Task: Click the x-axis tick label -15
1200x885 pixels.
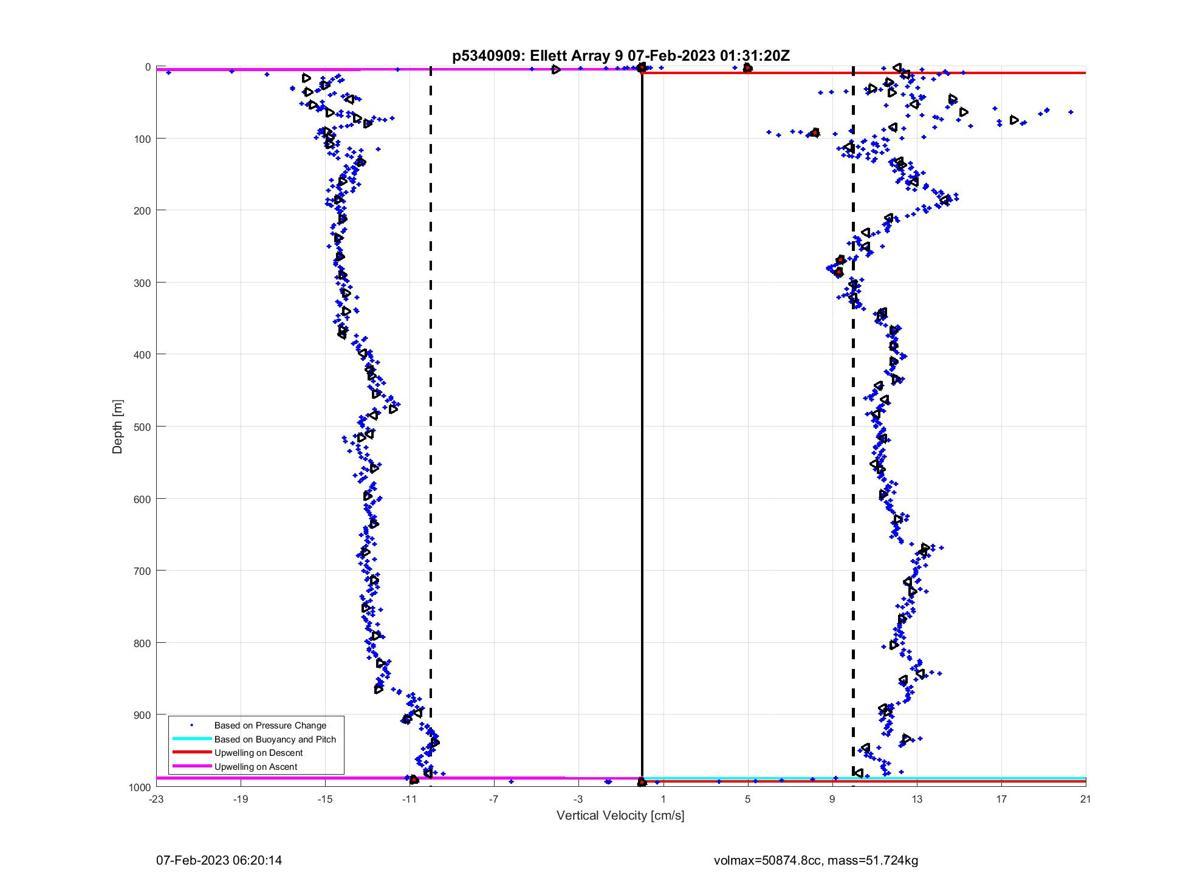Action: tap(325, 799)
